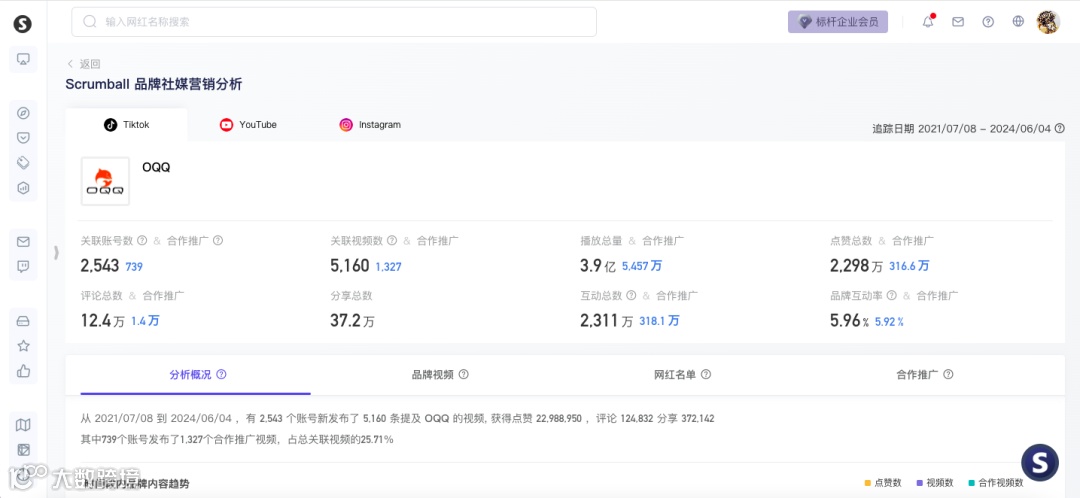Open the monitor dashboard sidebar icon
The height and width of the screenshot is (498, 1080).
click(23, 59)
